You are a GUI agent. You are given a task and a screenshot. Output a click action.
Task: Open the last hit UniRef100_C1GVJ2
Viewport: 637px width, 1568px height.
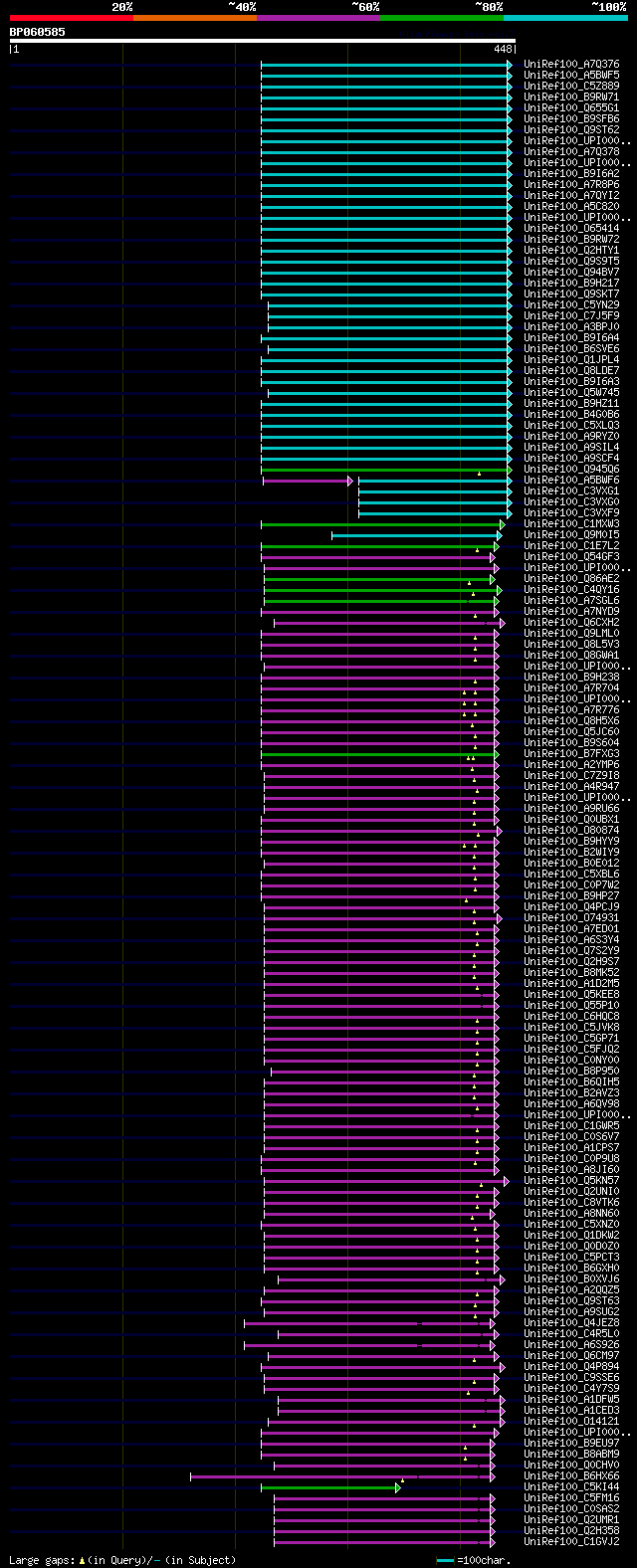point(571,1542)
